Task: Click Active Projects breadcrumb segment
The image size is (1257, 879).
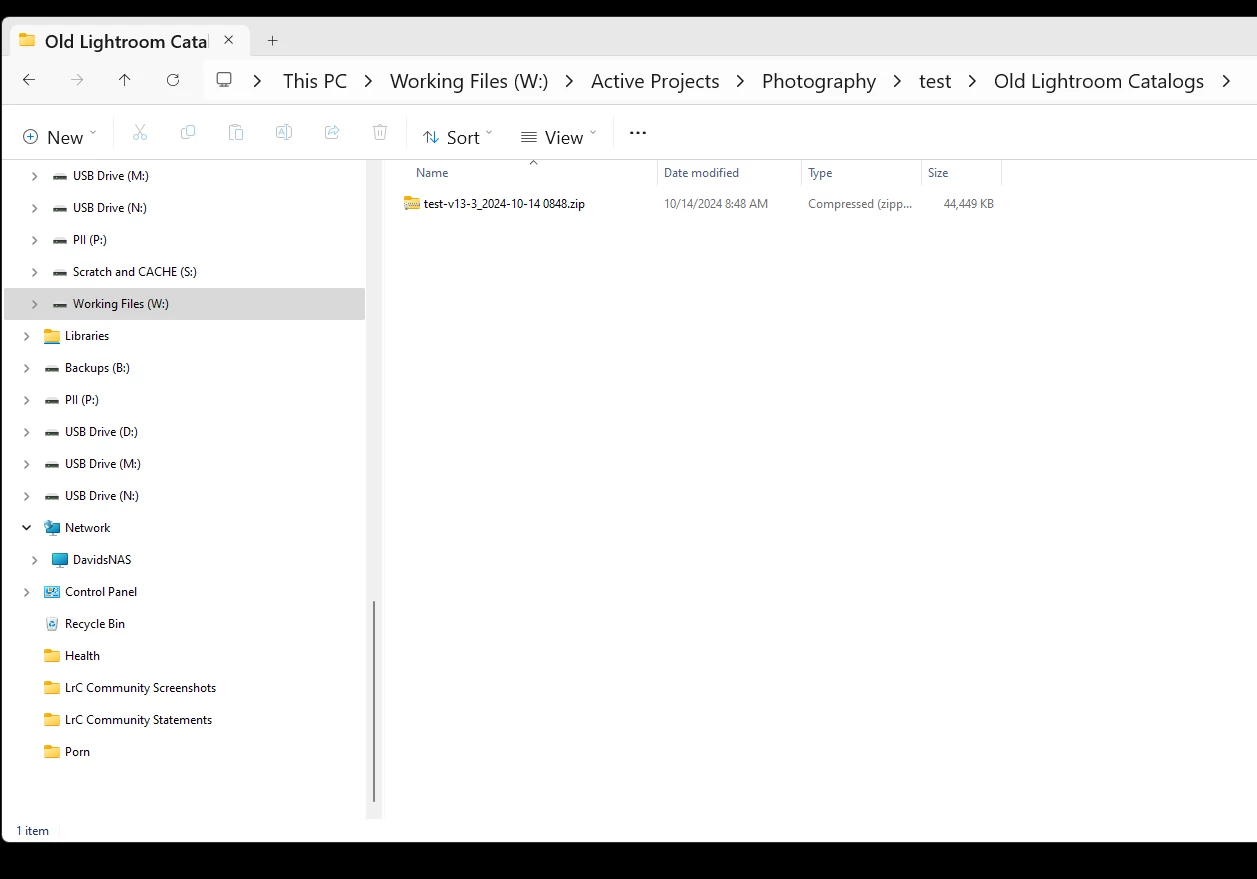Action: [655, 81]
